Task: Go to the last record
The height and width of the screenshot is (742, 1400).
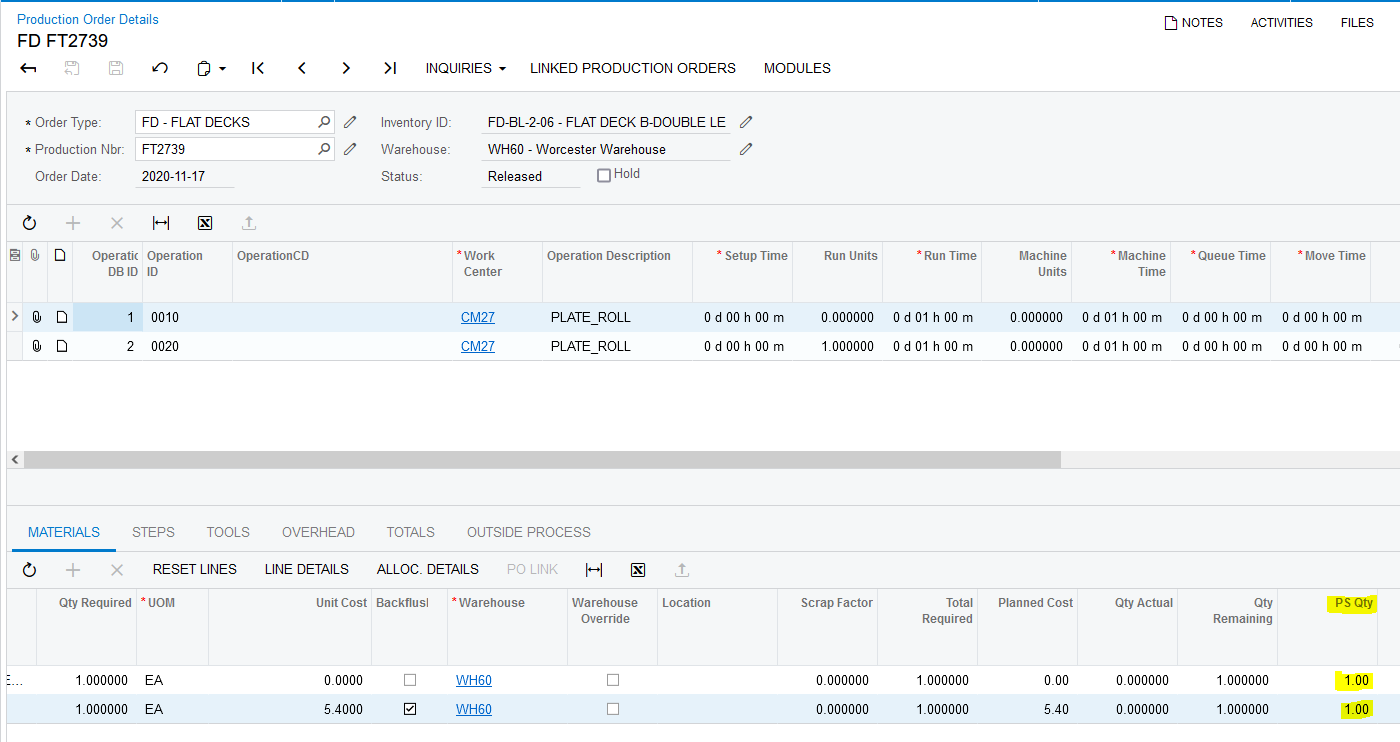Action: coord(390,68)
